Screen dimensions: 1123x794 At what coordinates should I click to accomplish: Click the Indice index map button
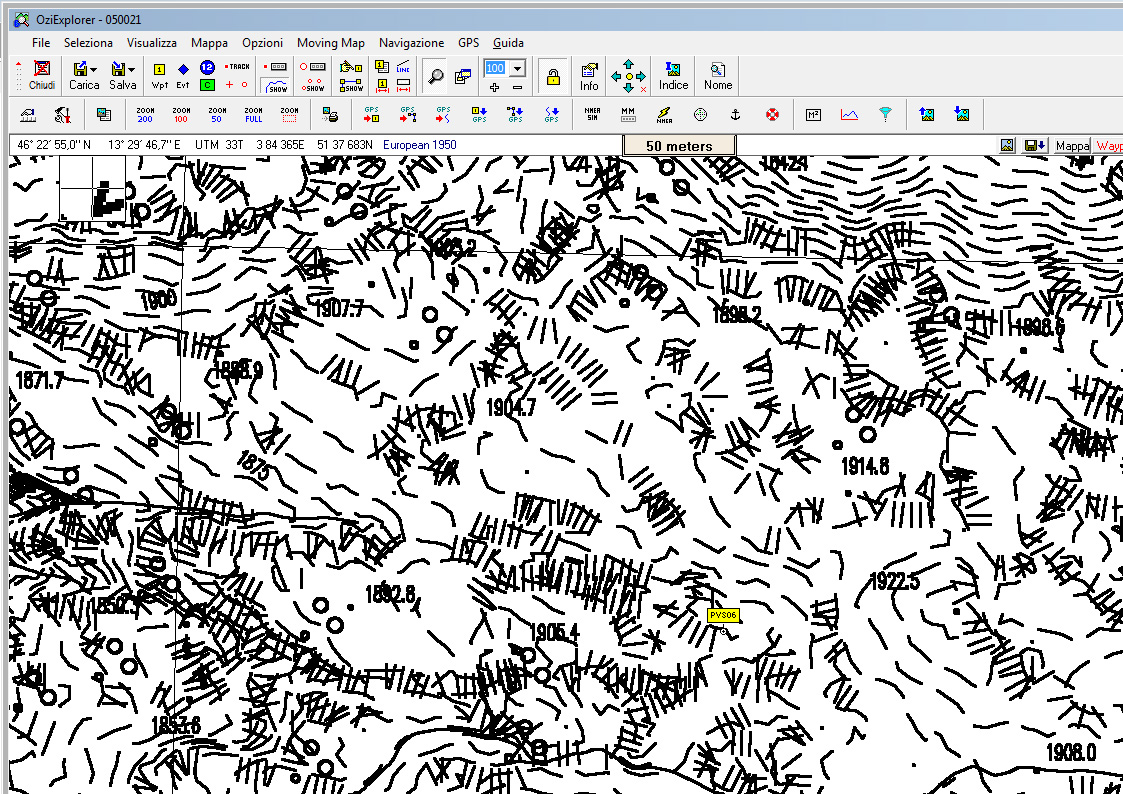coord(673,75)
